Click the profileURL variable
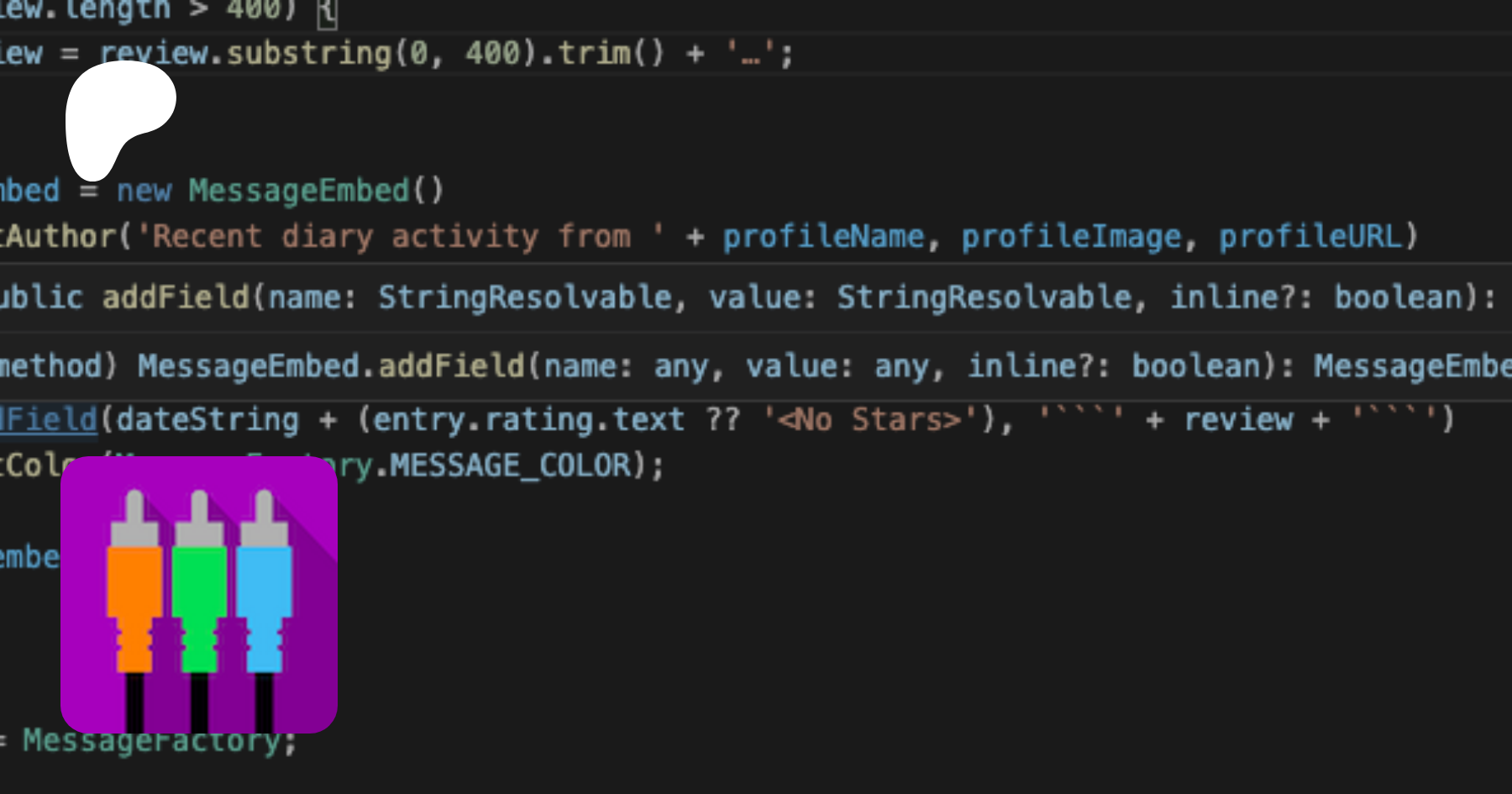This screenshot has width=1512, height=794. (1310, 237)
